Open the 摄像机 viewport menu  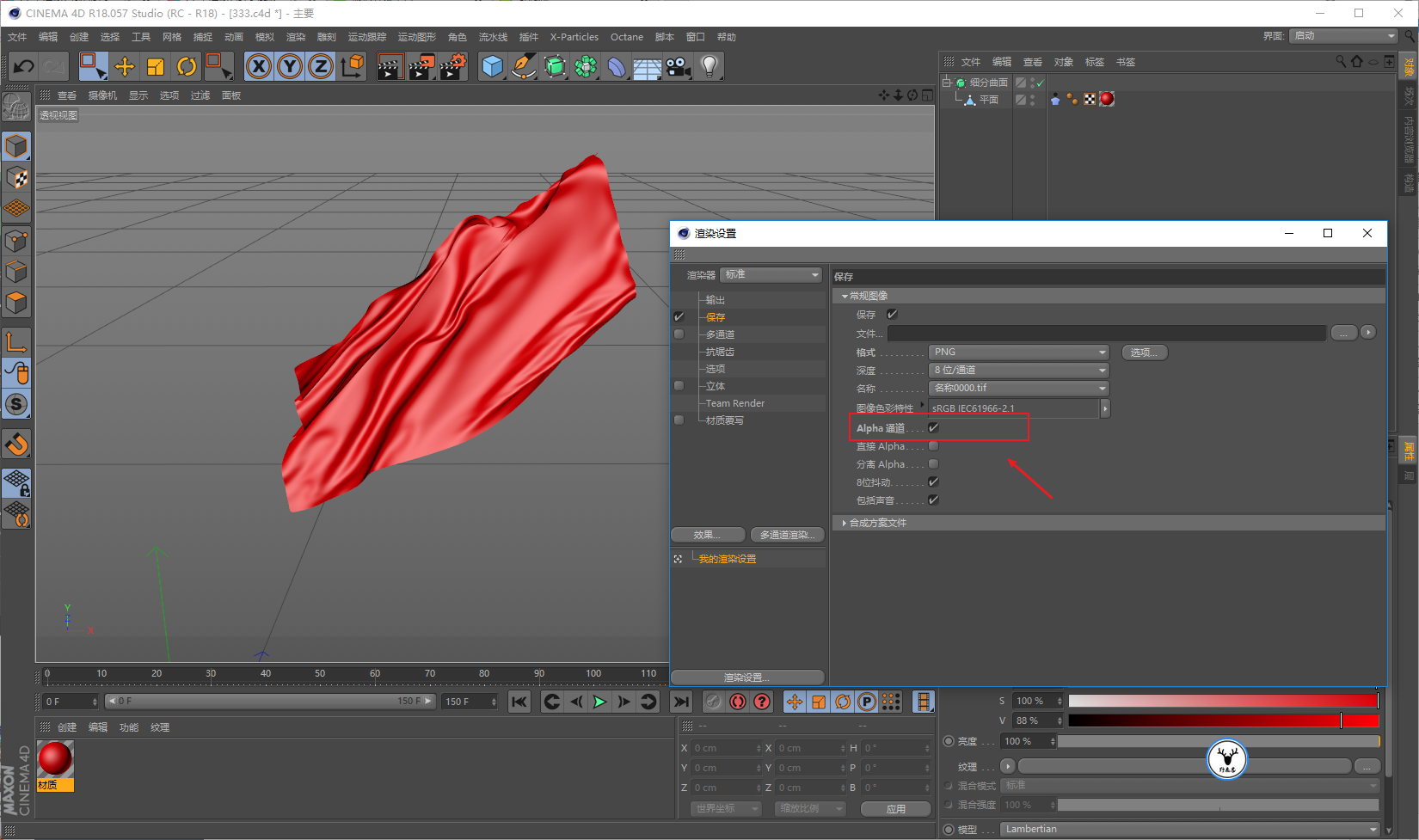[x=102, y=95]
